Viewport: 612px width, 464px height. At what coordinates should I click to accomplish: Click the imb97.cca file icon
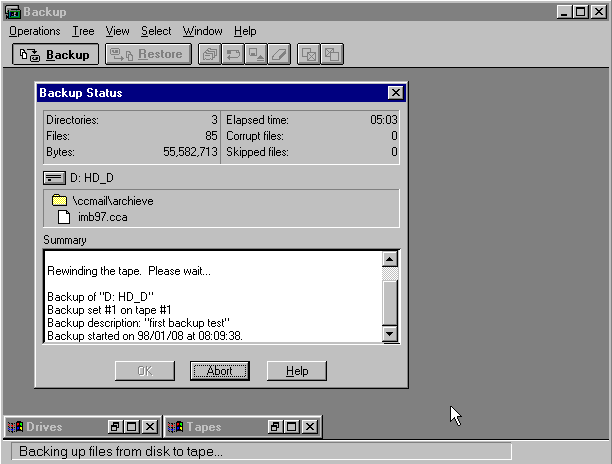[64, 217]
